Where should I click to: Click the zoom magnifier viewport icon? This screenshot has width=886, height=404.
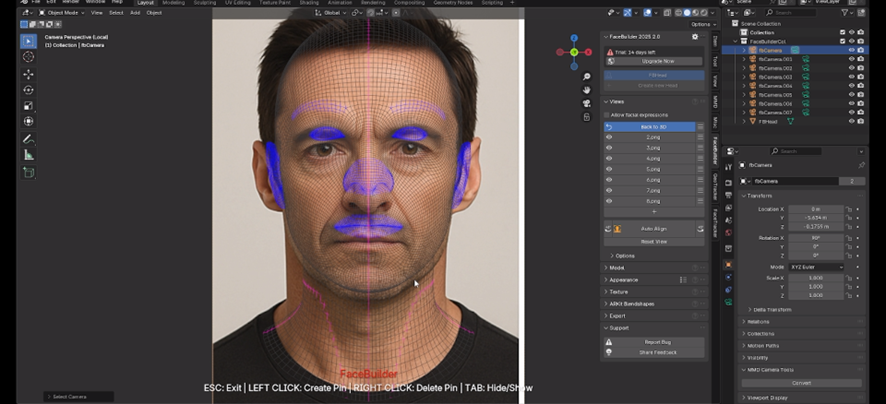click(x=587, y=76)
